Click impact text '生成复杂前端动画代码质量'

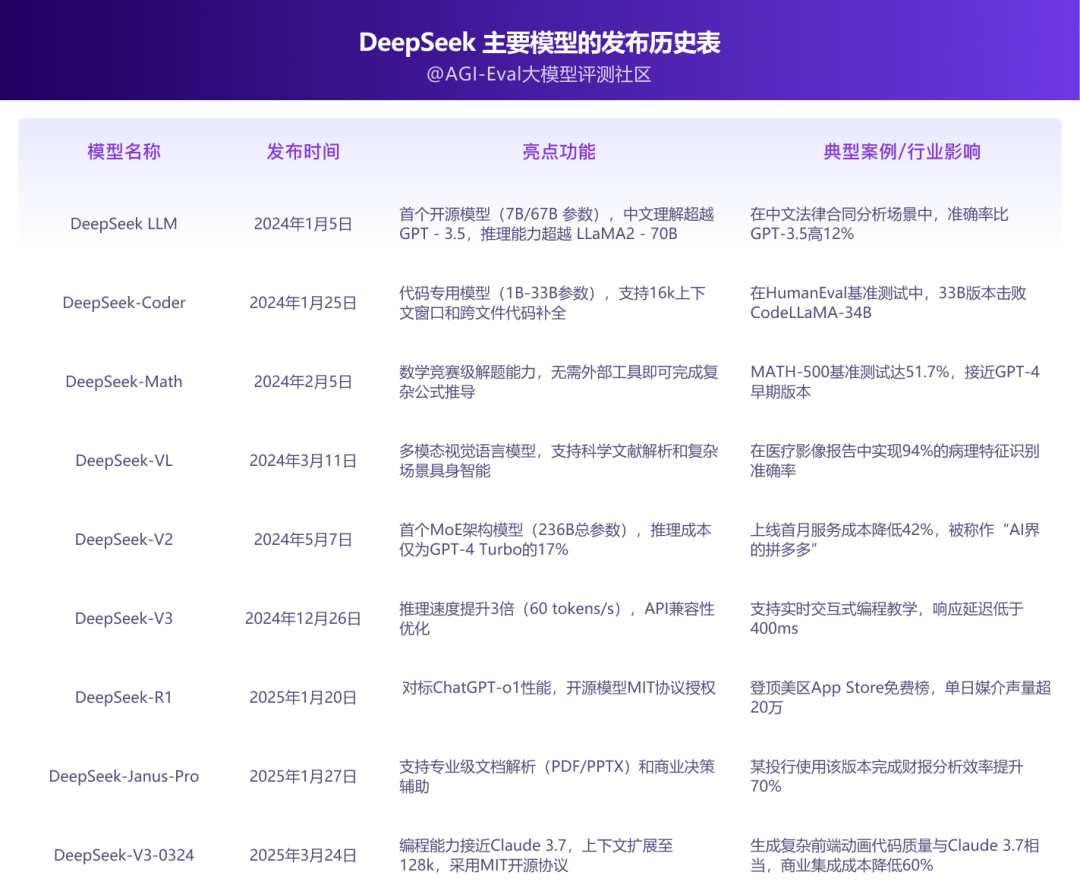[x=841, y=846]
